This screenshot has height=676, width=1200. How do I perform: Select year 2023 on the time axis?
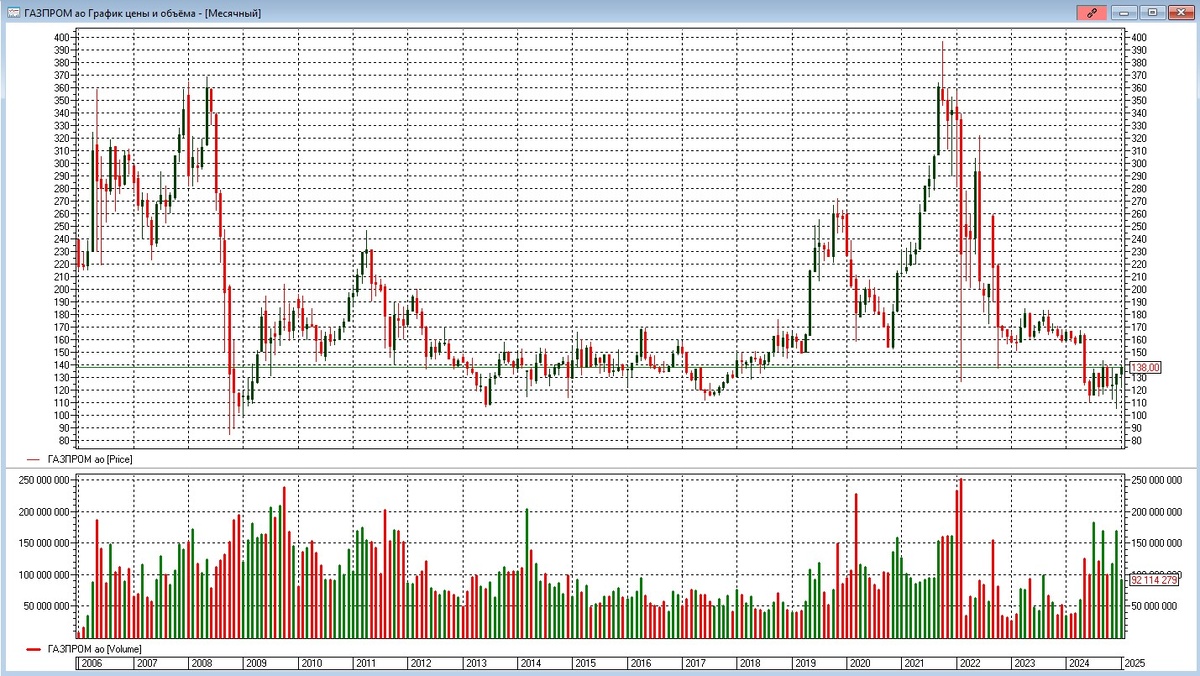pyautogui.click(x=1024, y=663)
